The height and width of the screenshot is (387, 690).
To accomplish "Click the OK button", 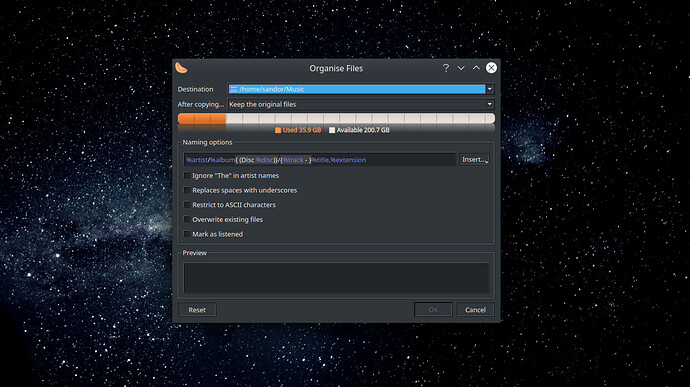I will (433, 310).
